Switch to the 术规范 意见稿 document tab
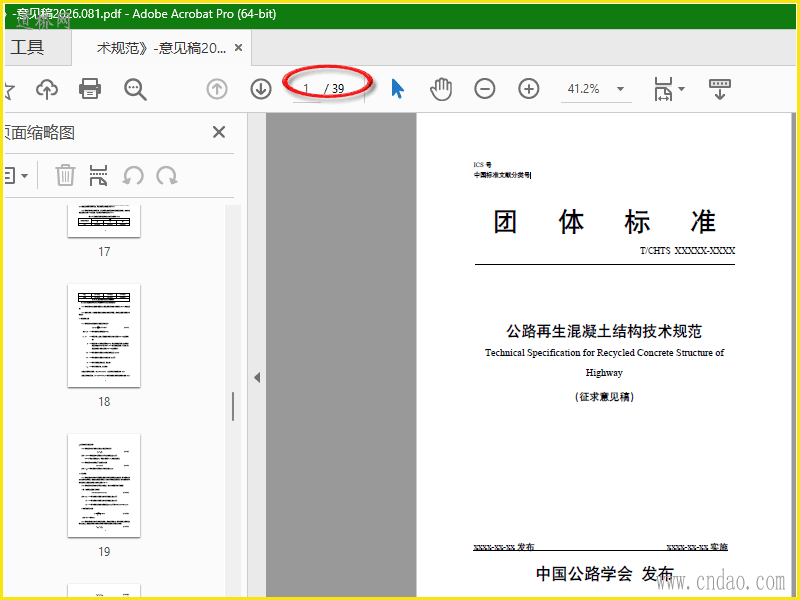 click(161, 47)
